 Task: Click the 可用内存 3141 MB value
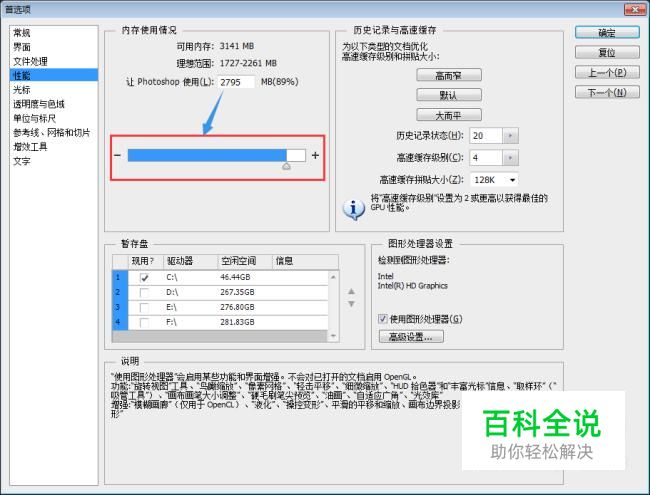[237, 46]
